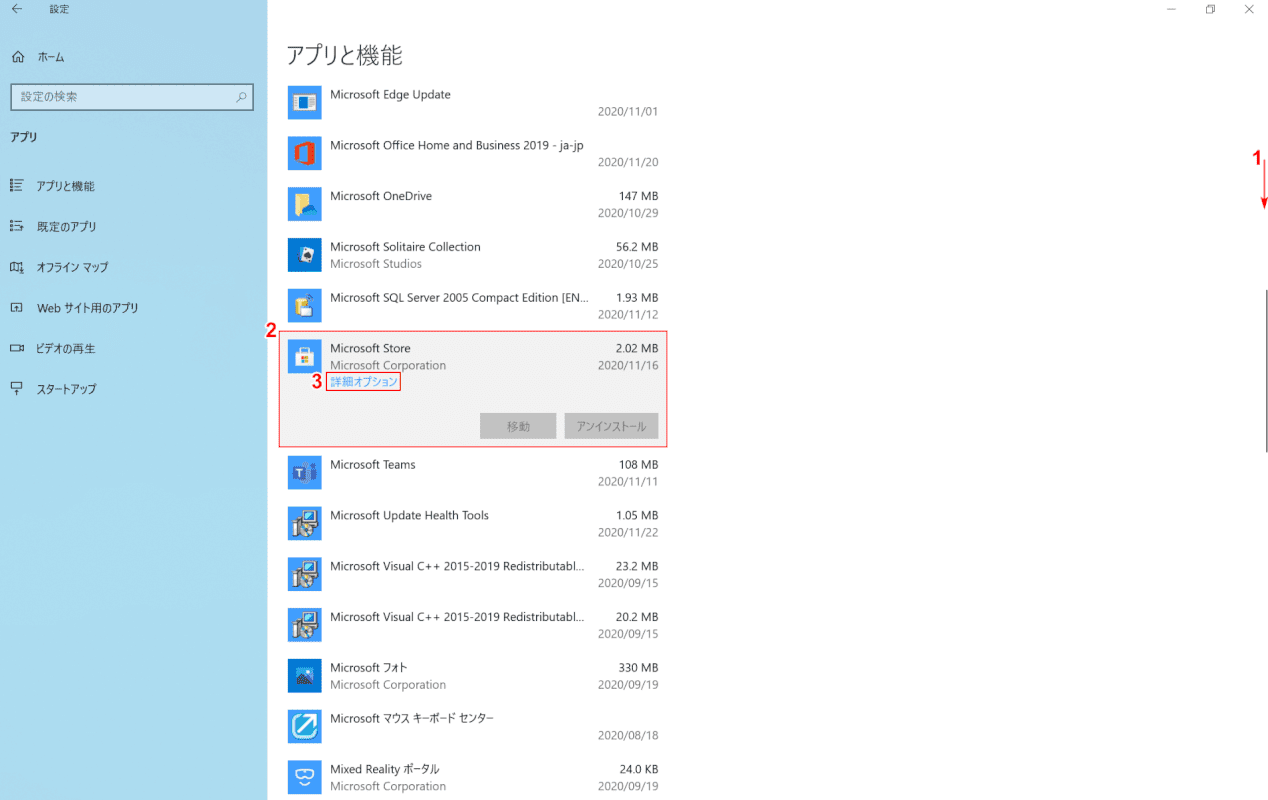Click the Microsoft フォト app icon
This screenshot has height=800, width=1268.
click(304, 676)
